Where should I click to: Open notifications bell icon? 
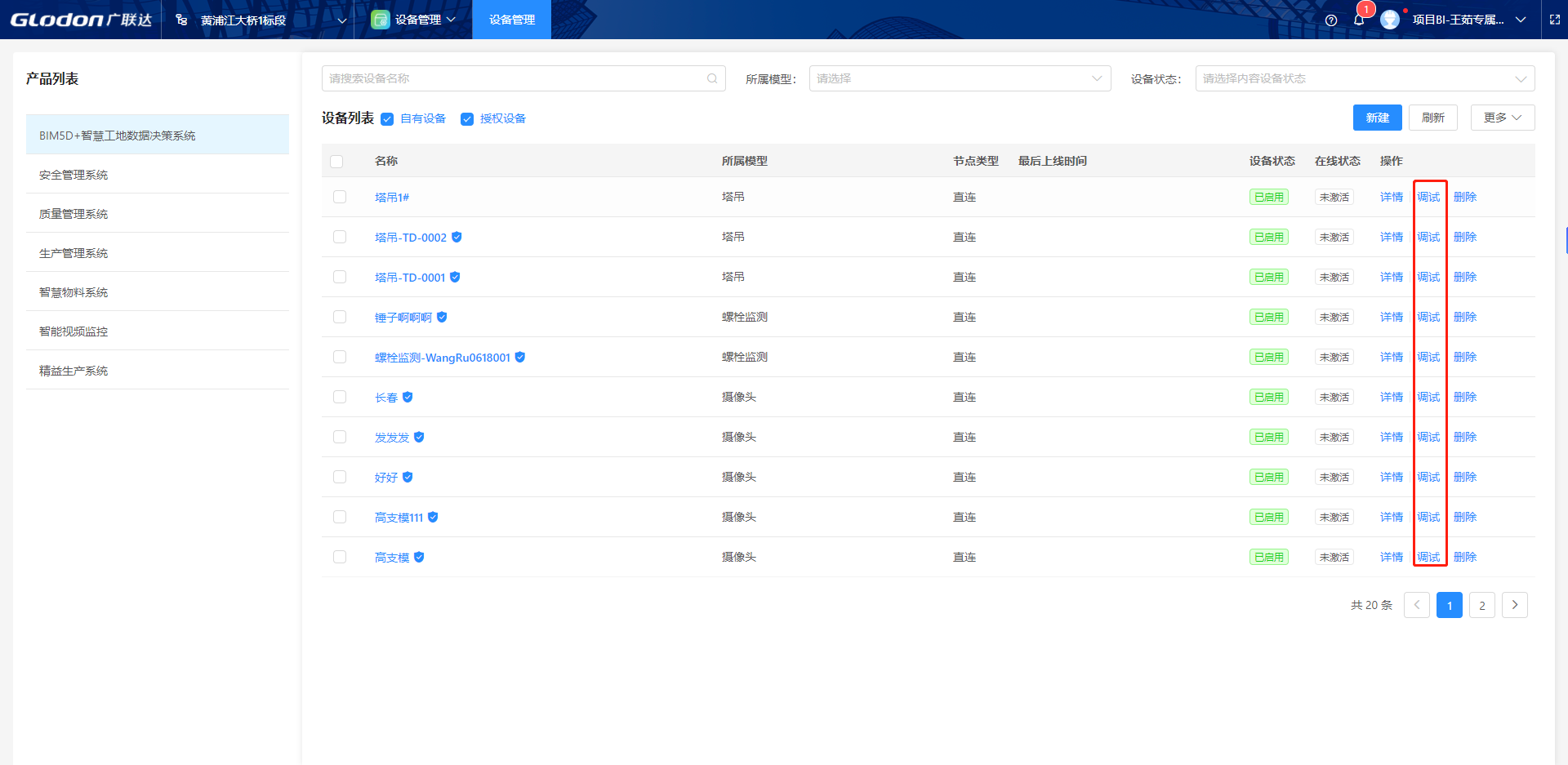[x=1359, y=20]
